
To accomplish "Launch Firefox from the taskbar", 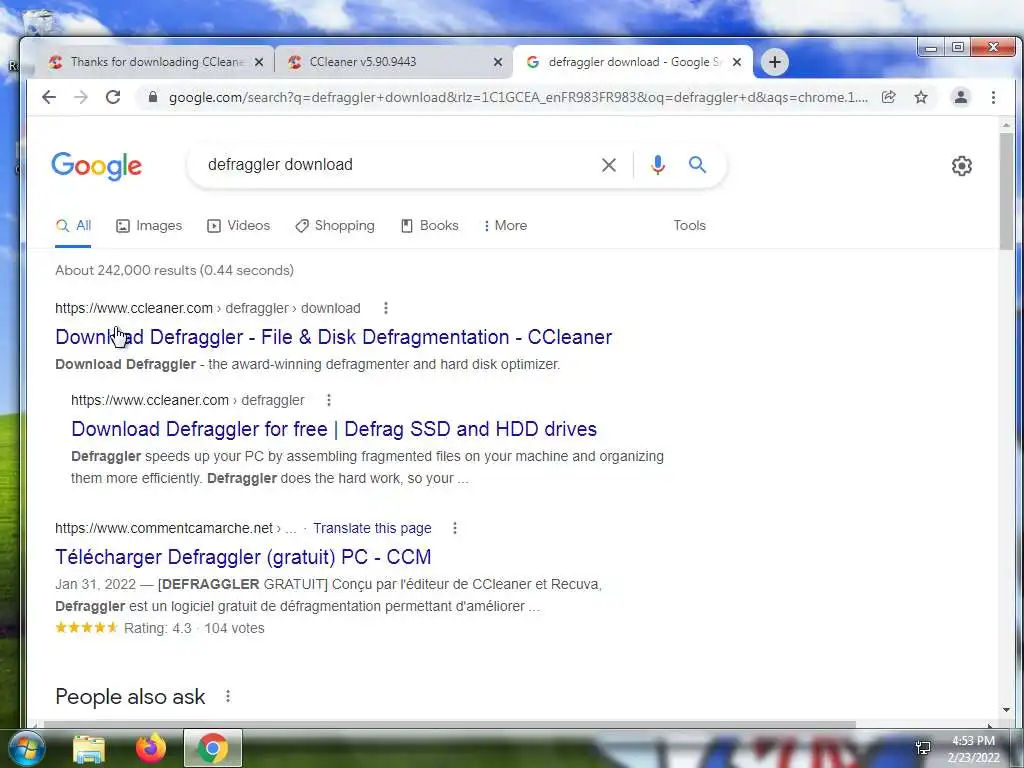I will coord(151,748).
